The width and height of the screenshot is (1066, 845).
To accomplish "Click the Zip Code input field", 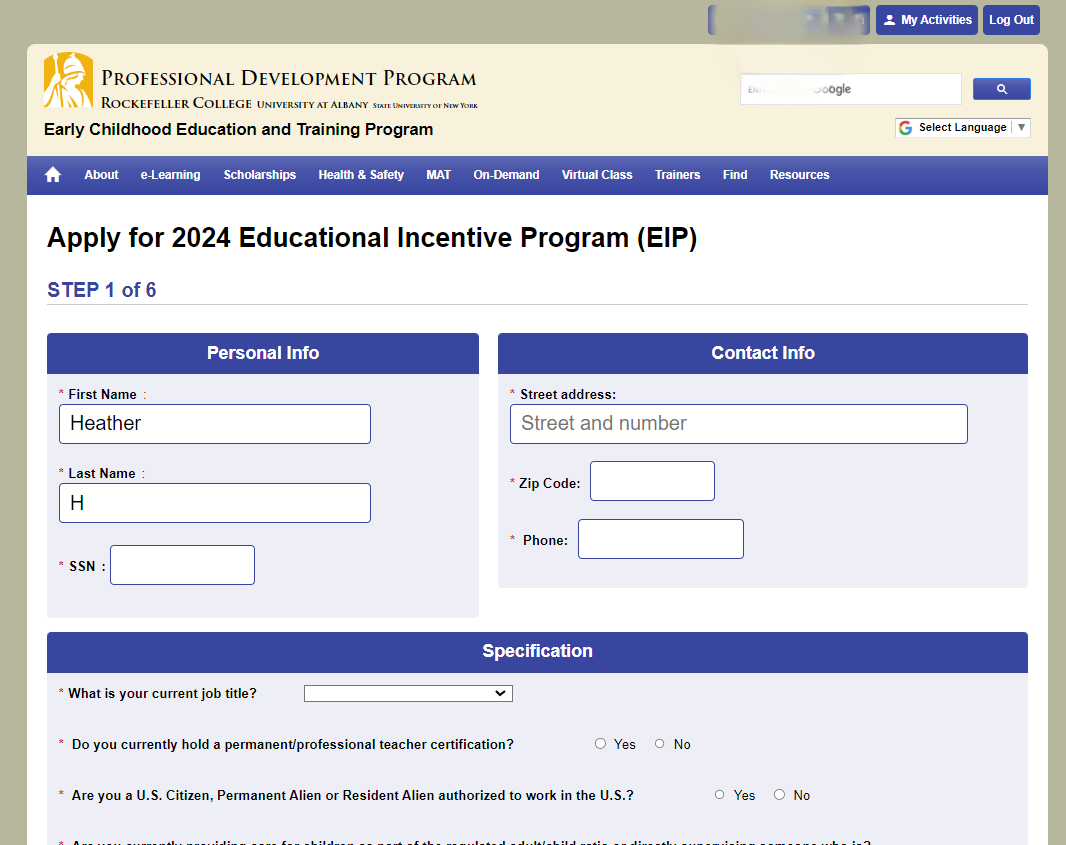I will 652,481.
